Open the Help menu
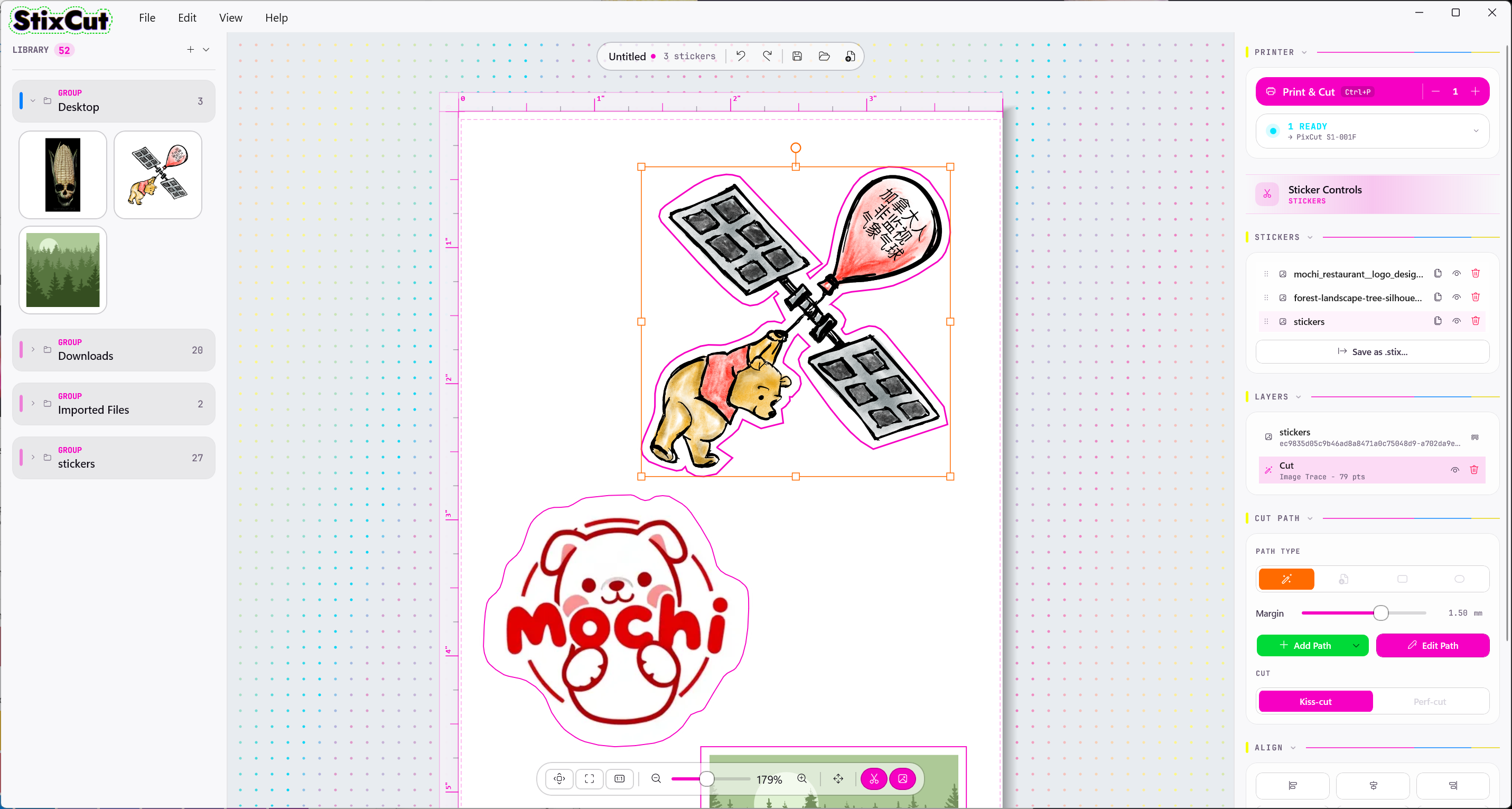The image size is (1512, 809). point(276,17)
